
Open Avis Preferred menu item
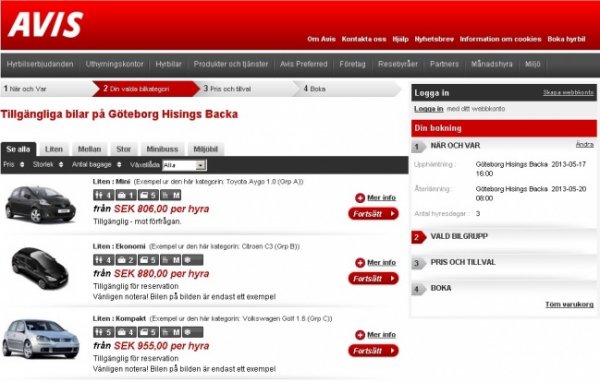pyautogui.click(x=304, y=64)
